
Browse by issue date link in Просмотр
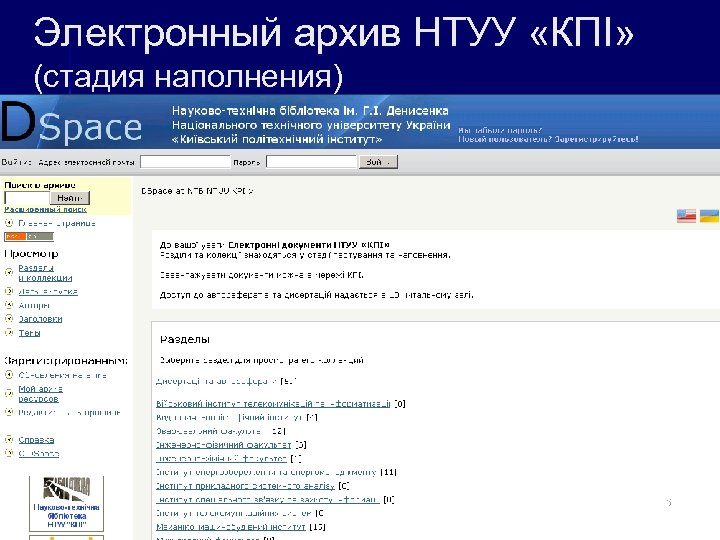tap(48, 292)
